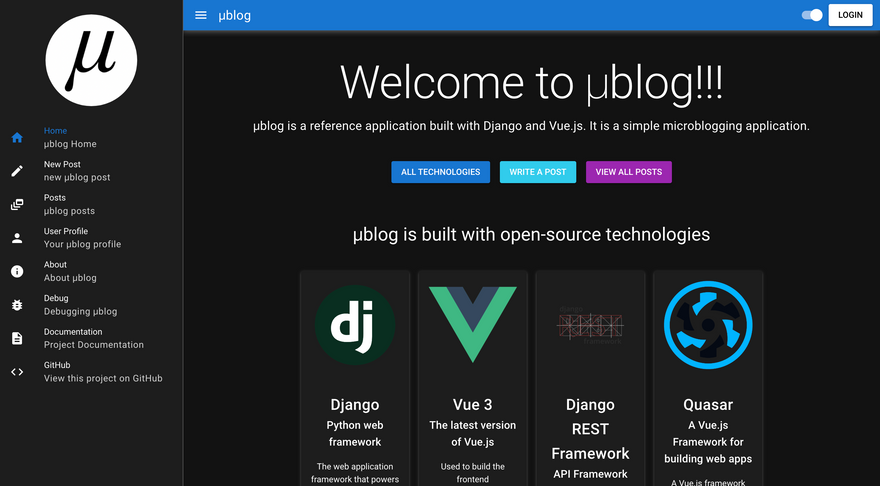Open ALL TECHNOLOGIES button
This screenshot has height=486, width=880.
[440, 172]
